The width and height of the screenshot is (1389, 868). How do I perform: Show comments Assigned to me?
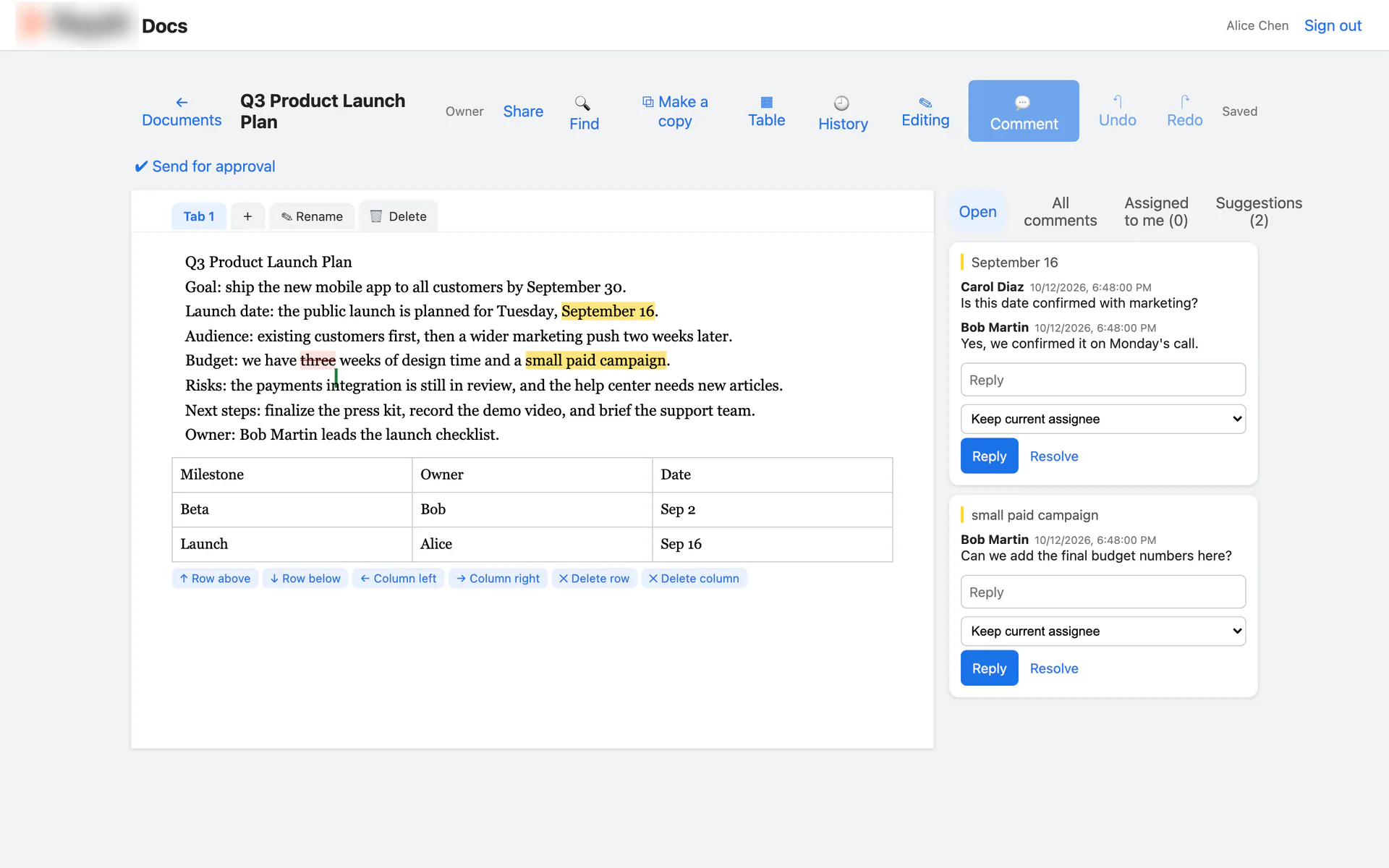point(1156,212)
